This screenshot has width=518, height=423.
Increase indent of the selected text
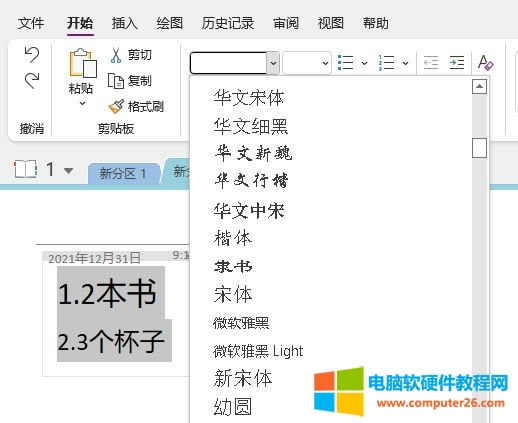457,63
